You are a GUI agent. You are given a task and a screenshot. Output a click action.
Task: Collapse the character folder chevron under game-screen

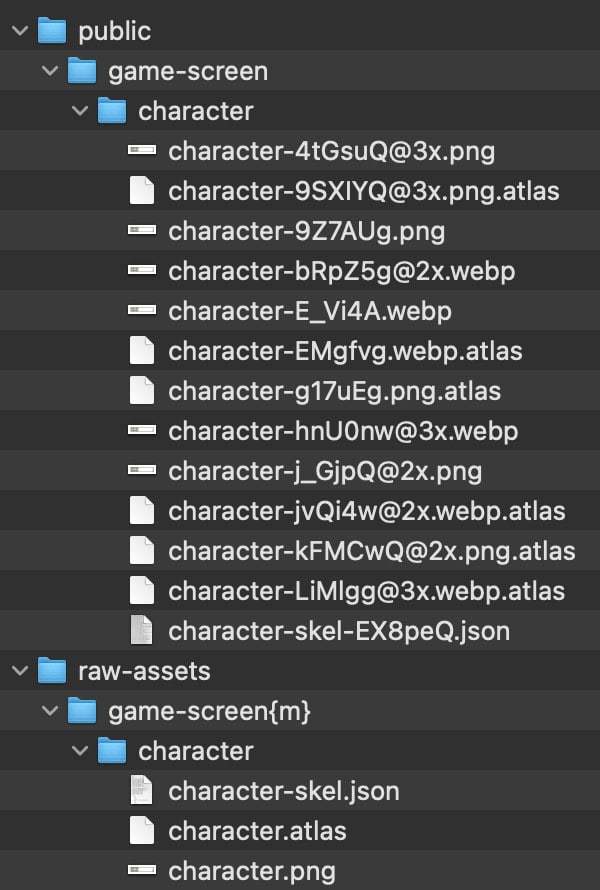[79, 111]
